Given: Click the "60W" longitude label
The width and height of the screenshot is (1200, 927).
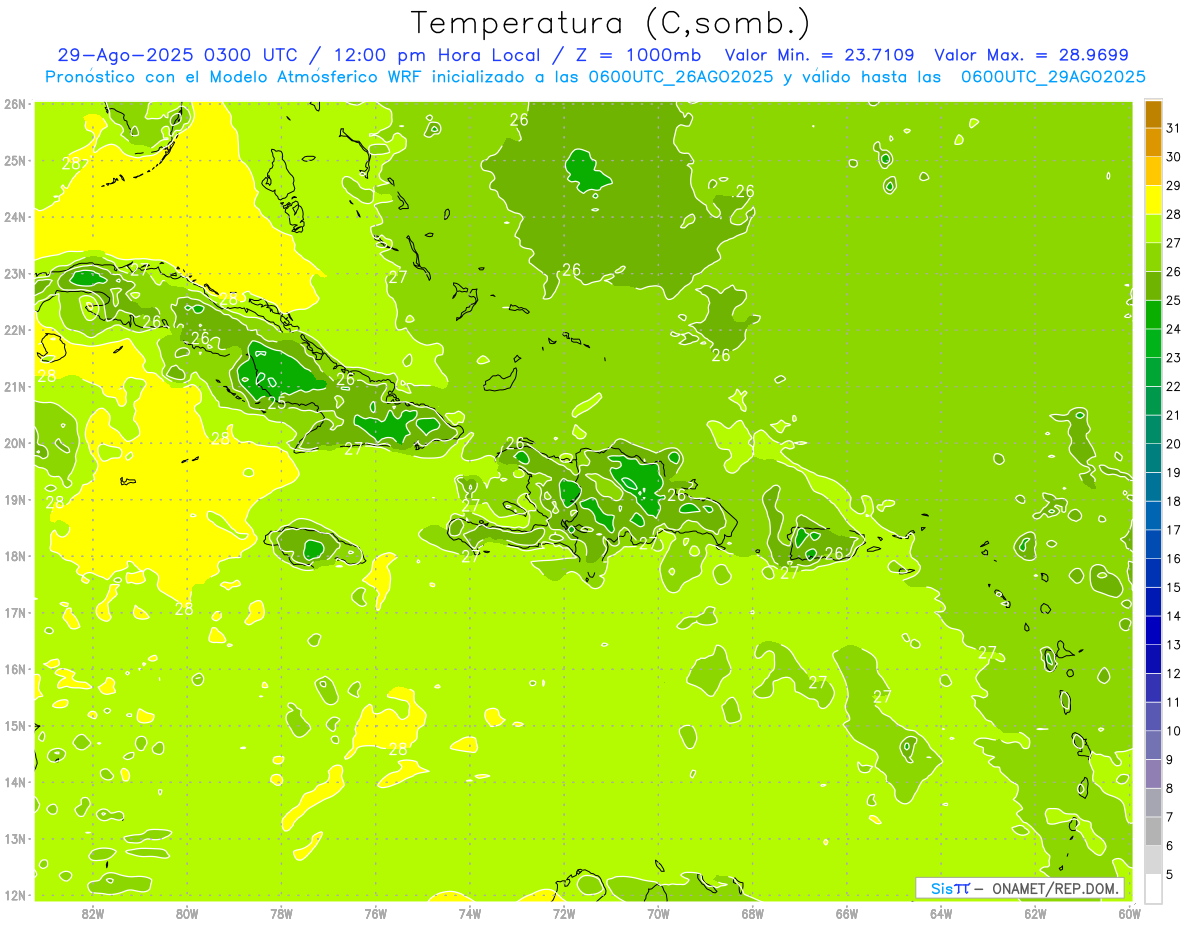Looking at the screenshot, I should click(x=1130, y=913).
